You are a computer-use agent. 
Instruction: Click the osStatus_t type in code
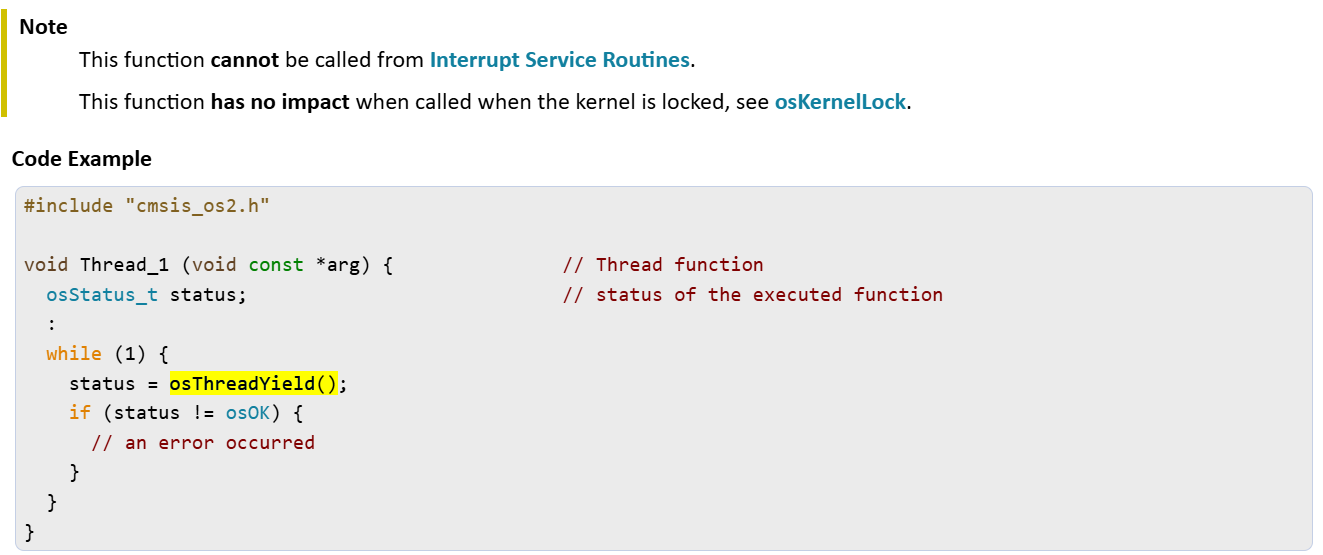click(x=102, y=294)
